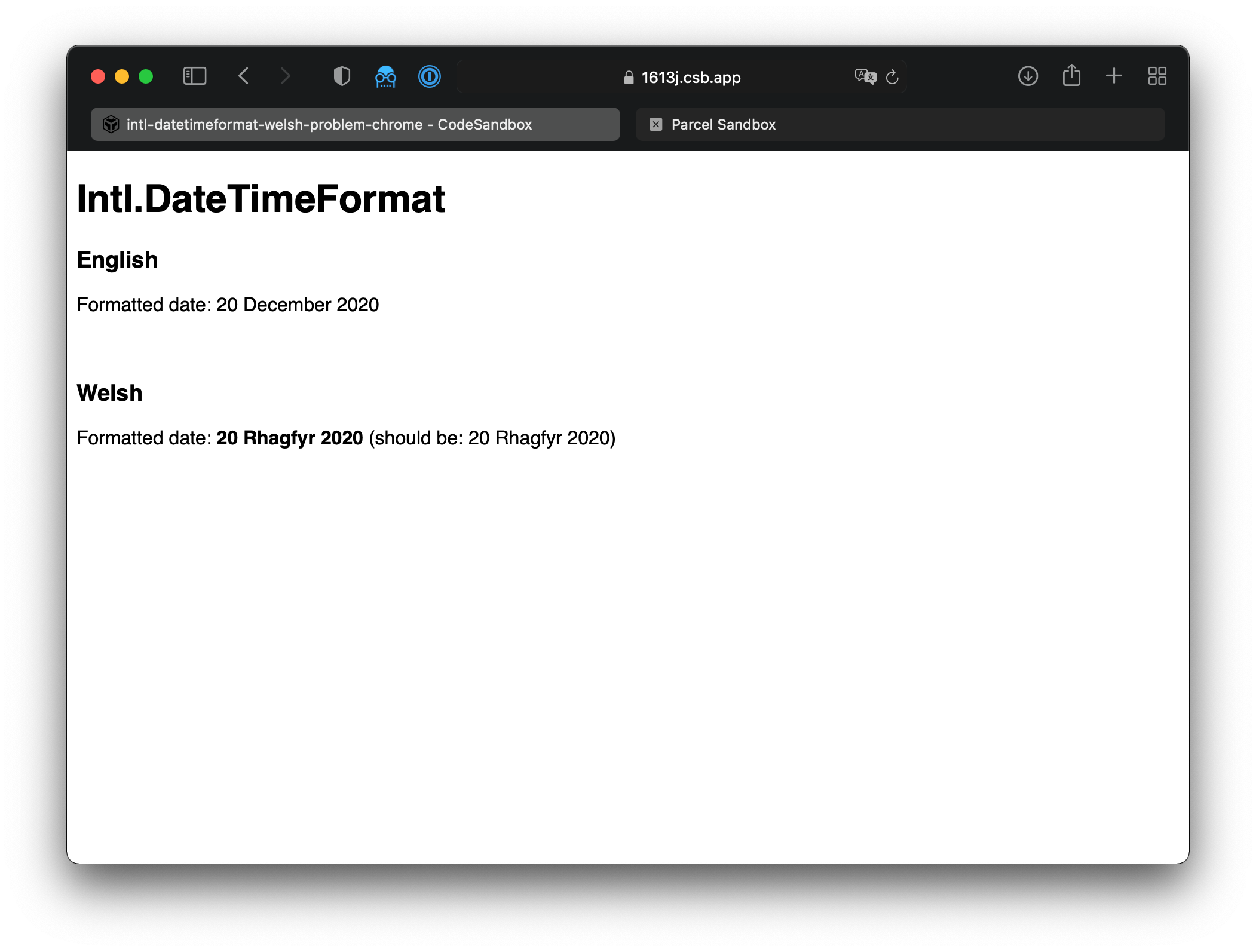The height and width of the screenshot is (952, 1256).
Task: Open the privacy report shield
Action: point(342,76)
